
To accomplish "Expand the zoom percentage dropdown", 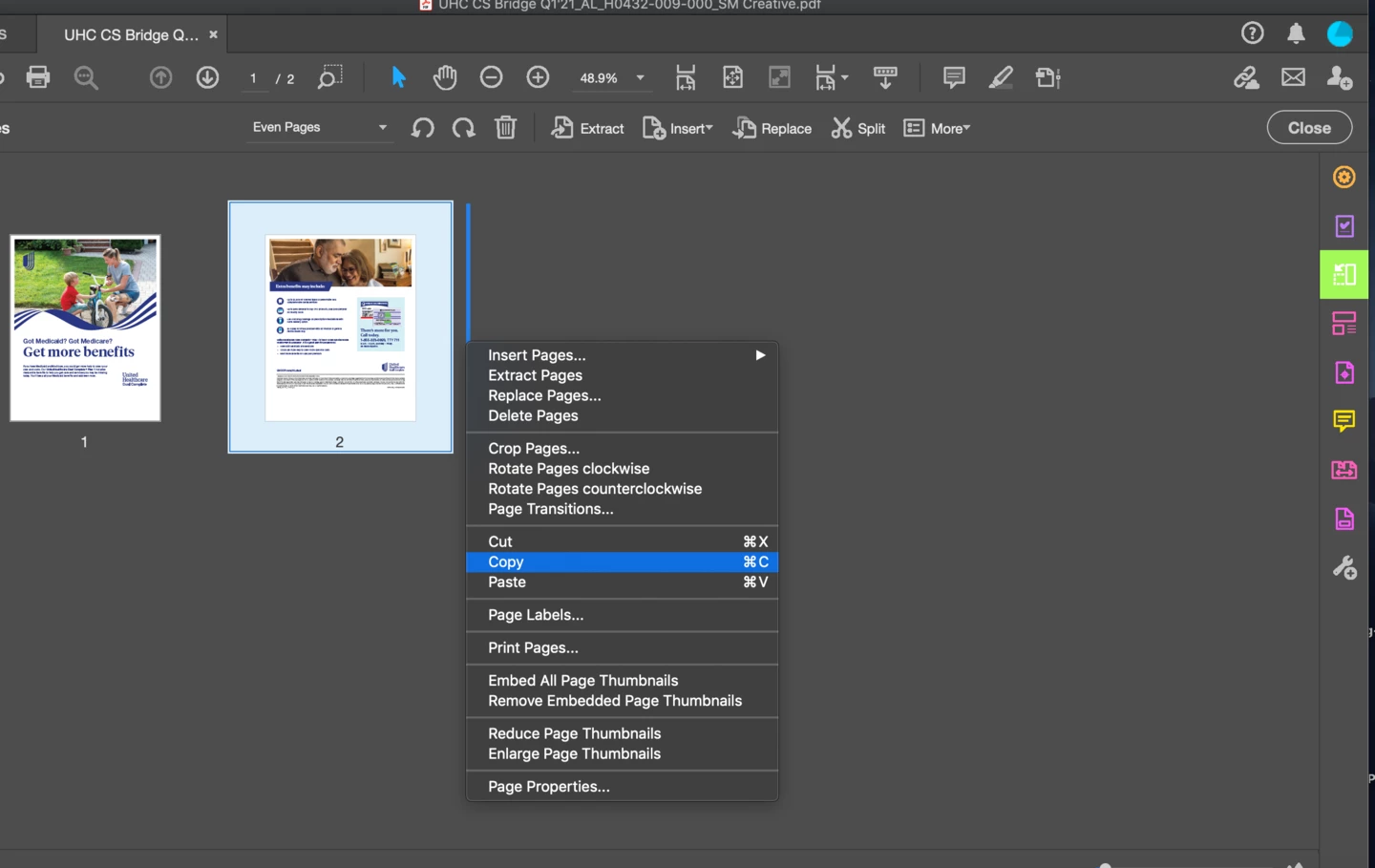I will 640,78.
